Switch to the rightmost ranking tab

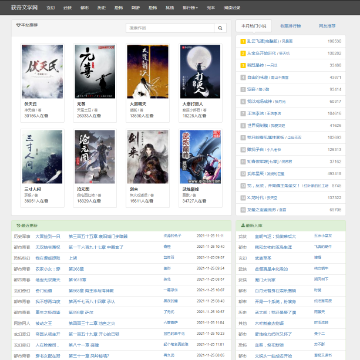coord(327,26)
